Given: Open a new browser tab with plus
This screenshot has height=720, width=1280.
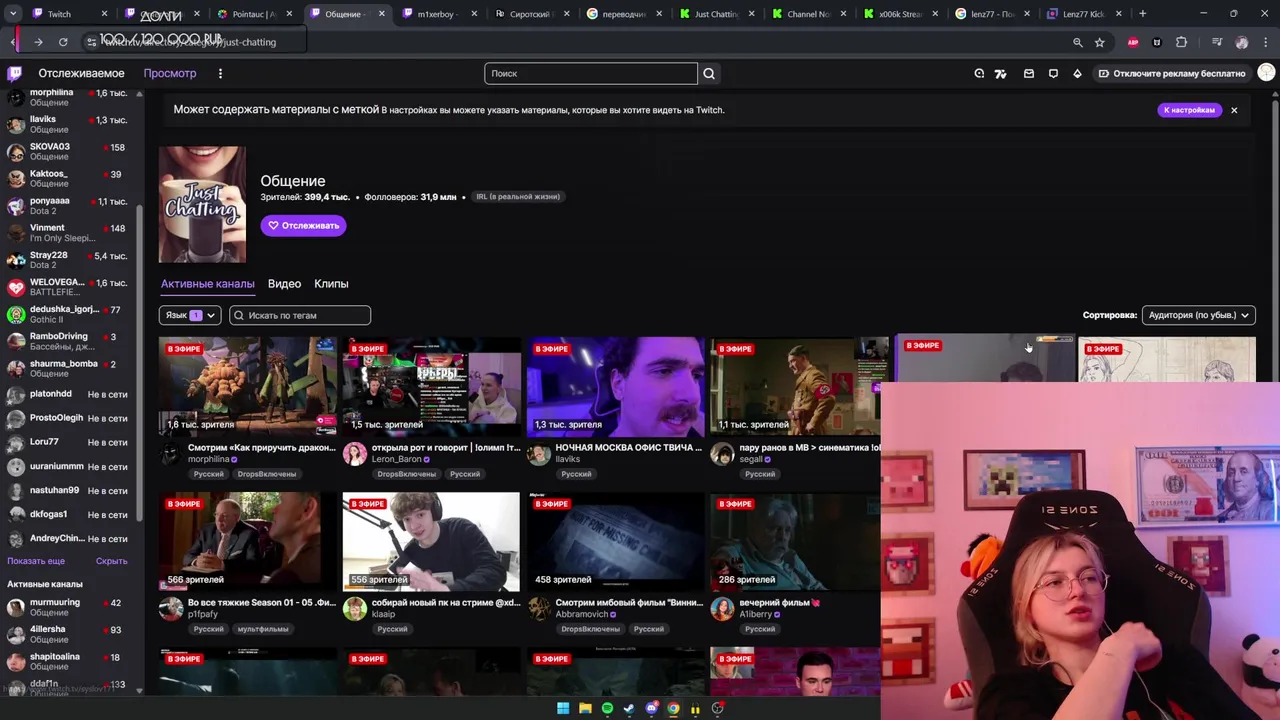Looking at the screenshot, I should coord(1143,14).
